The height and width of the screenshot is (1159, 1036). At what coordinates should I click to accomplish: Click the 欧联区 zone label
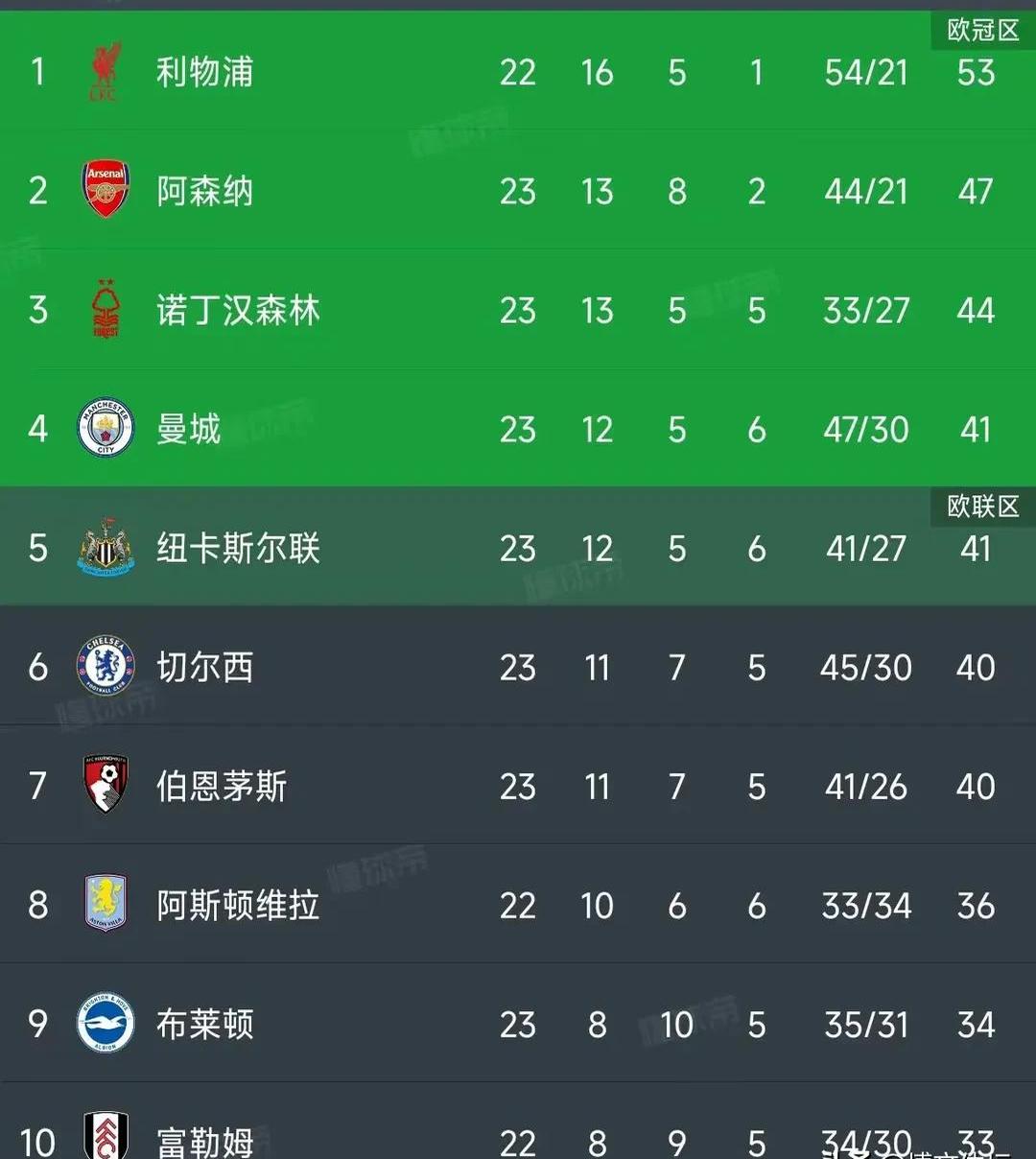pos(982,506)
